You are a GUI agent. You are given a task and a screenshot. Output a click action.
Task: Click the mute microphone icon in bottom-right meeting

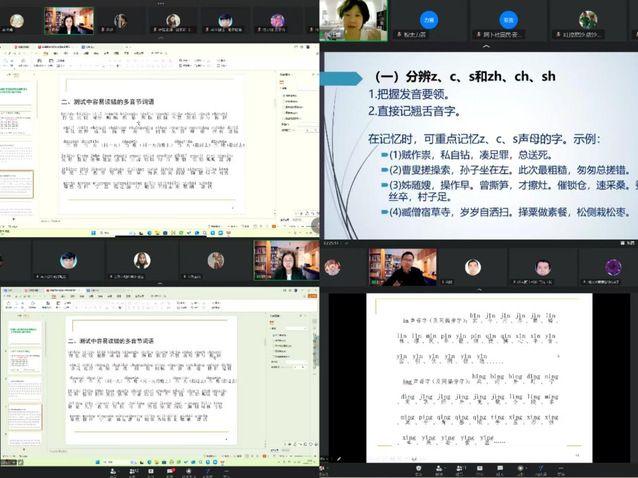(x=325, y=468)
